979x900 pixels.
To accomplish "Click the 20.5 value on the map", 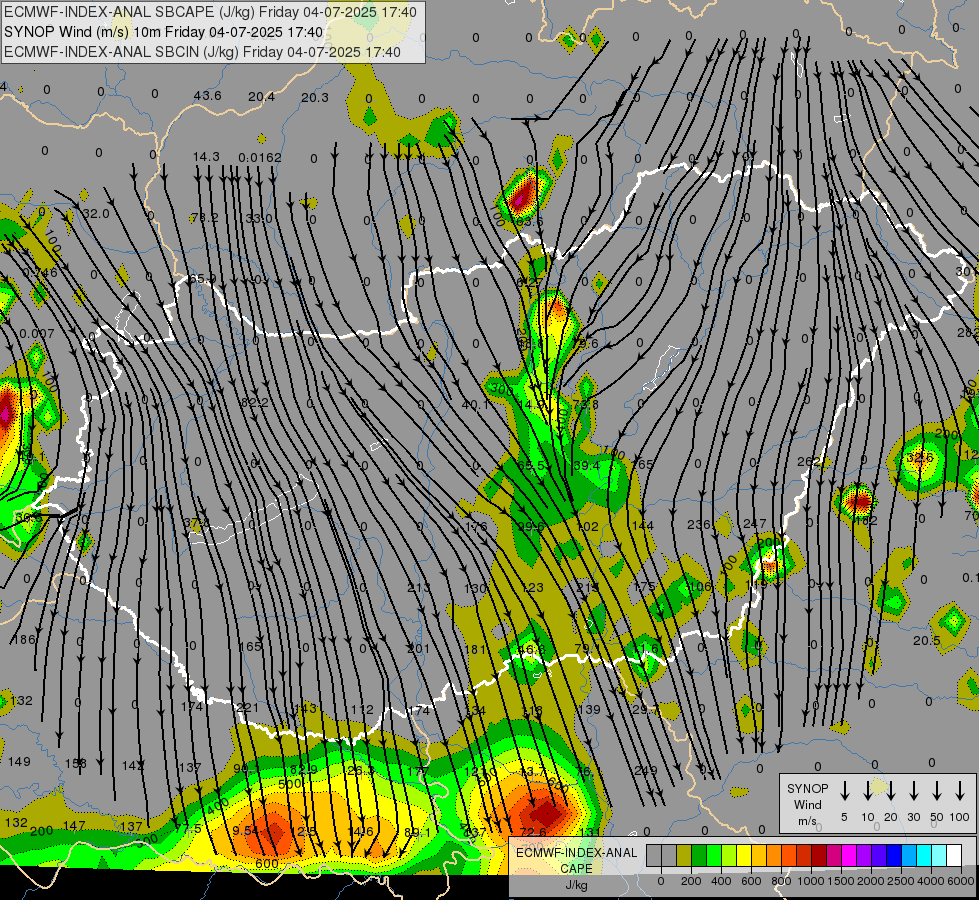I will pos(927,640).
